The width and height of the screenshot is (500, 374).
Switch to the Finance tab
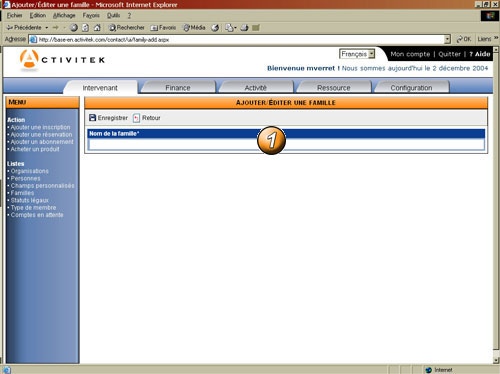(178, 88)
